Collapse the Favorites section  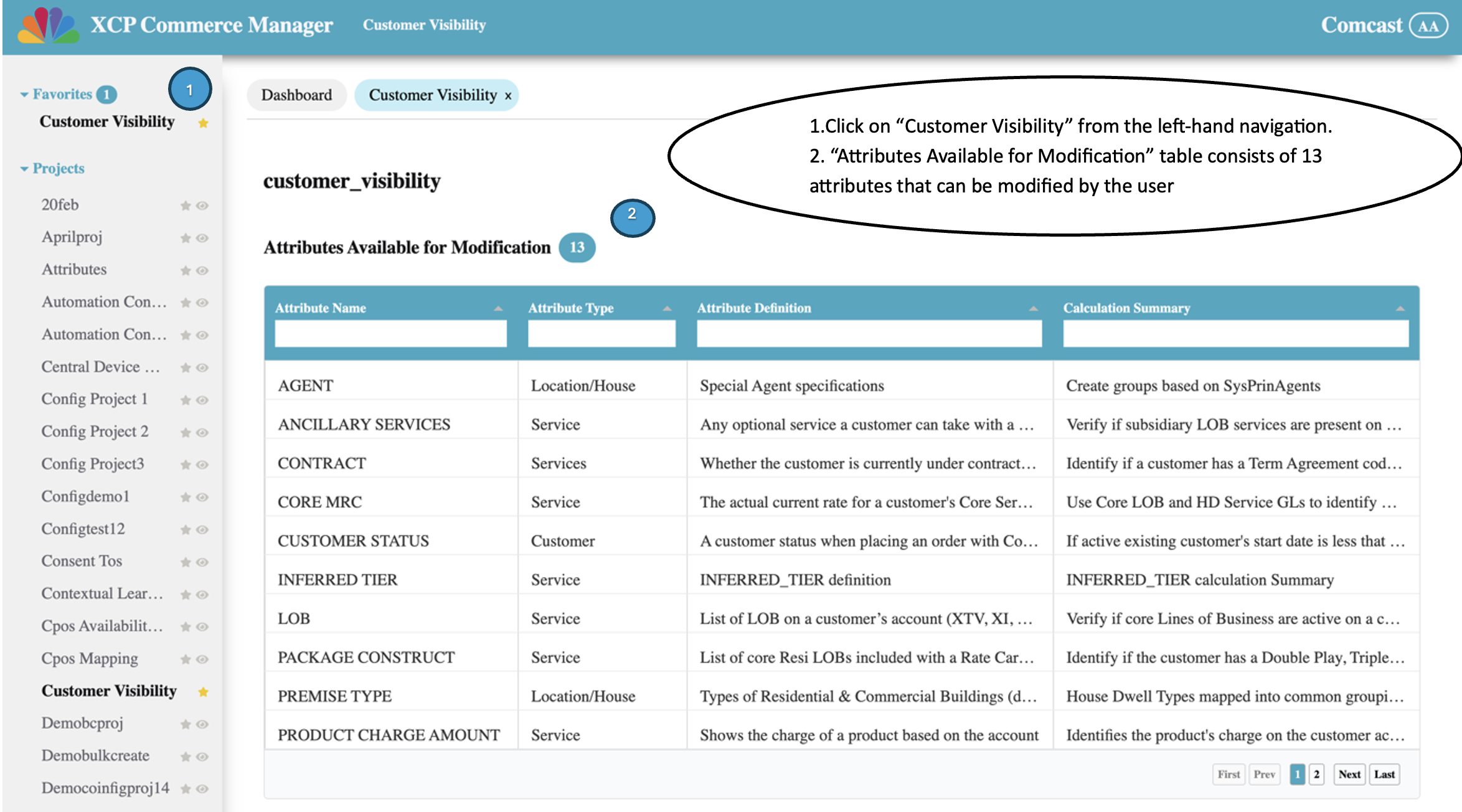coord(24,95)
